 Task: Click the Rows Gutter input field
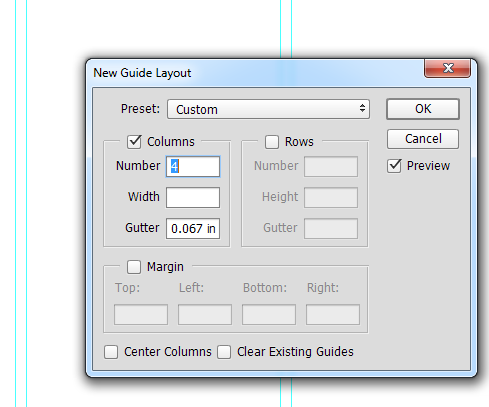(331, 228)
